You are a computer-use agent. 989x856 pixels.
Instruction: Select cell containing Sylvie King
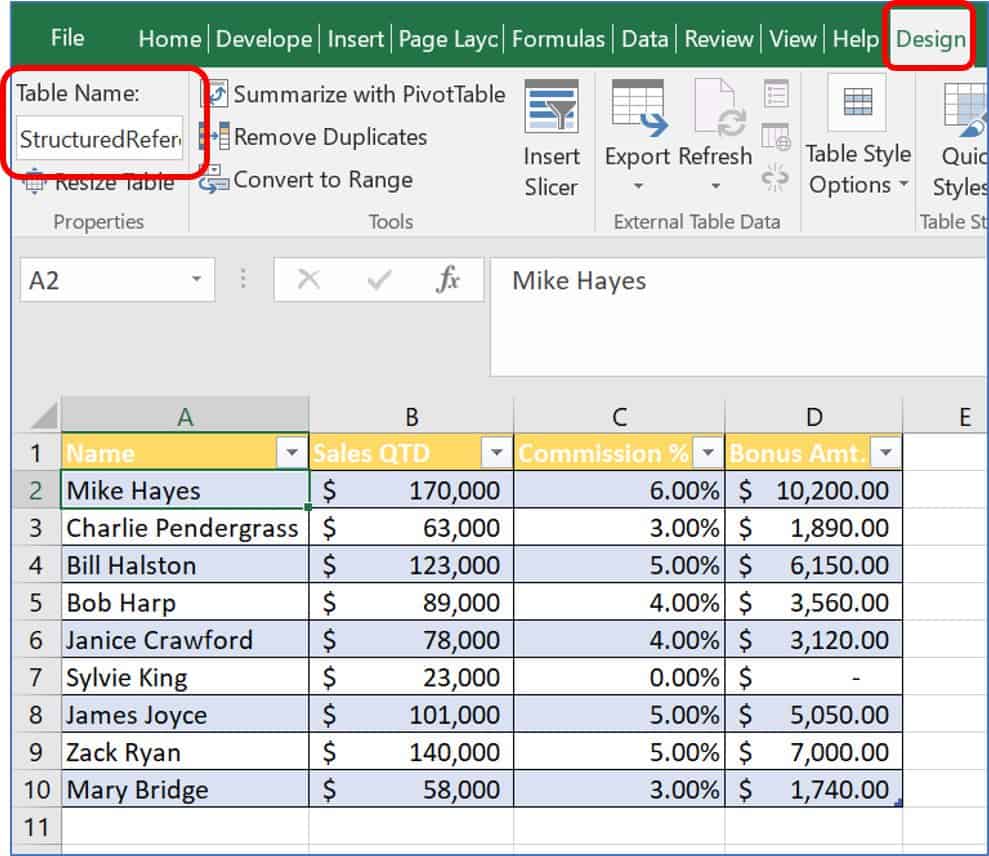click(x=185, y=678)
